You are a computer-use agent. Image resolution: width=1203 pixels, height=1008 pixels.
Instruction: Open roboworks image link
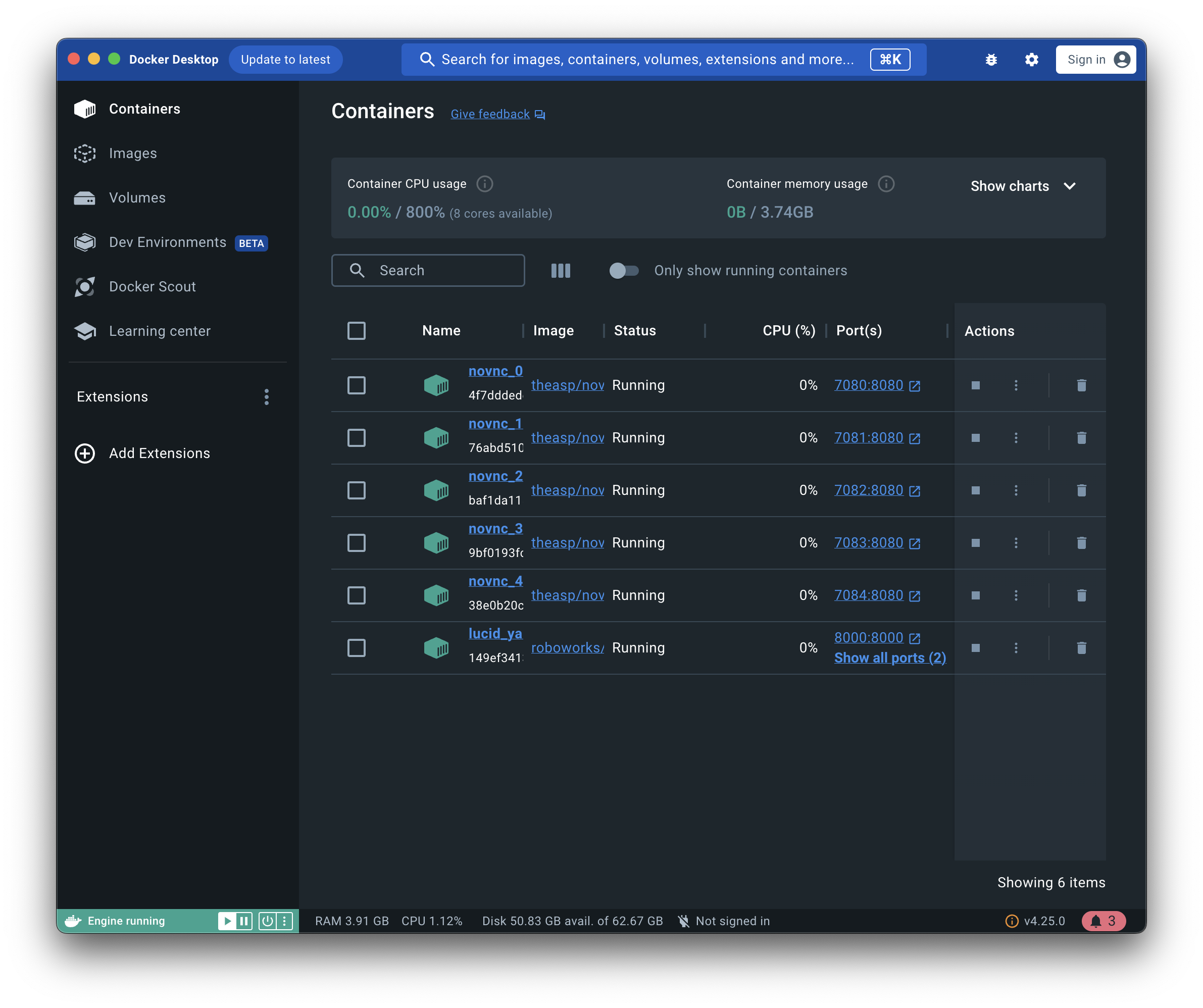[568, 648]
